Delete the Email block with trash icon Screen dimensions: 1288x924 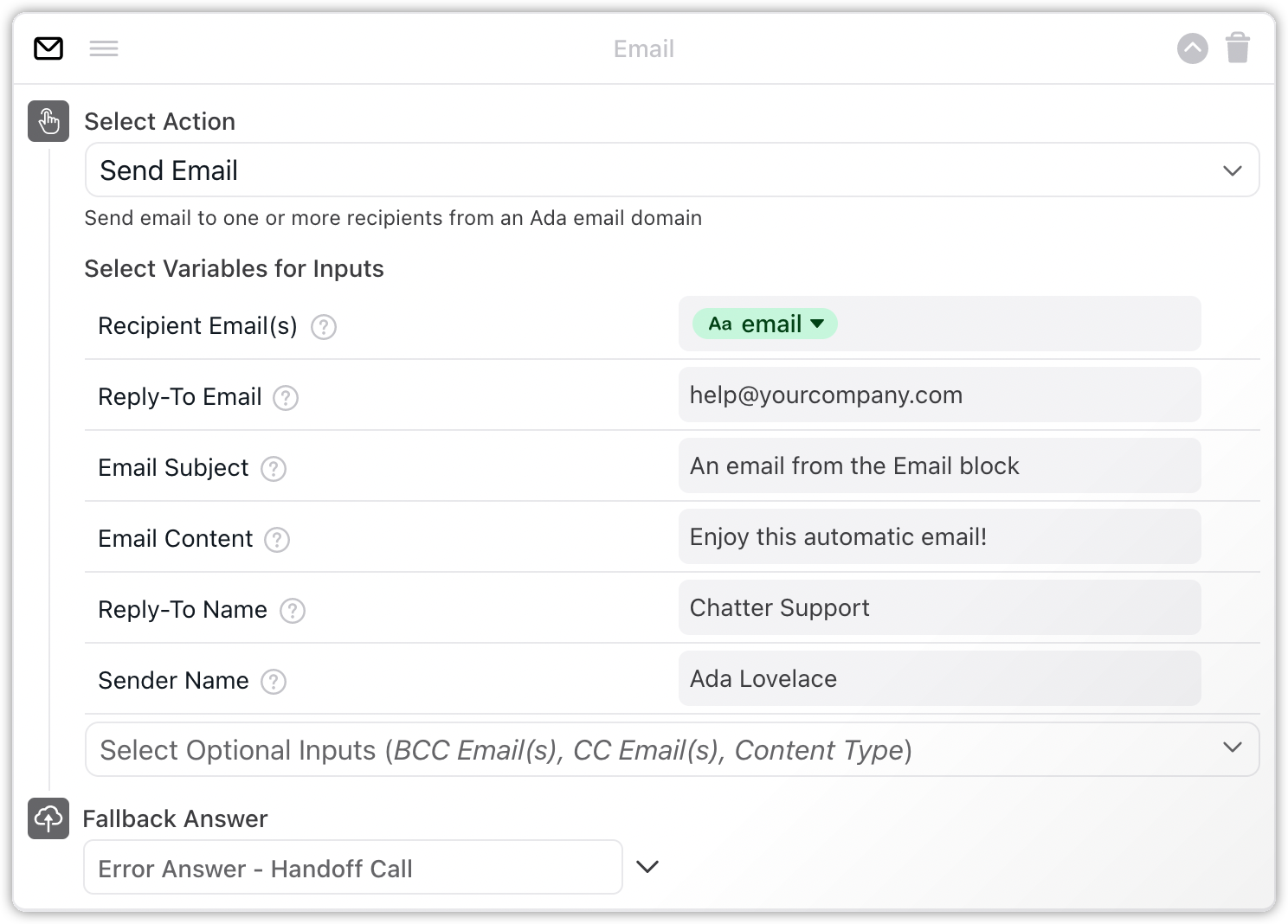(1238, 48)
